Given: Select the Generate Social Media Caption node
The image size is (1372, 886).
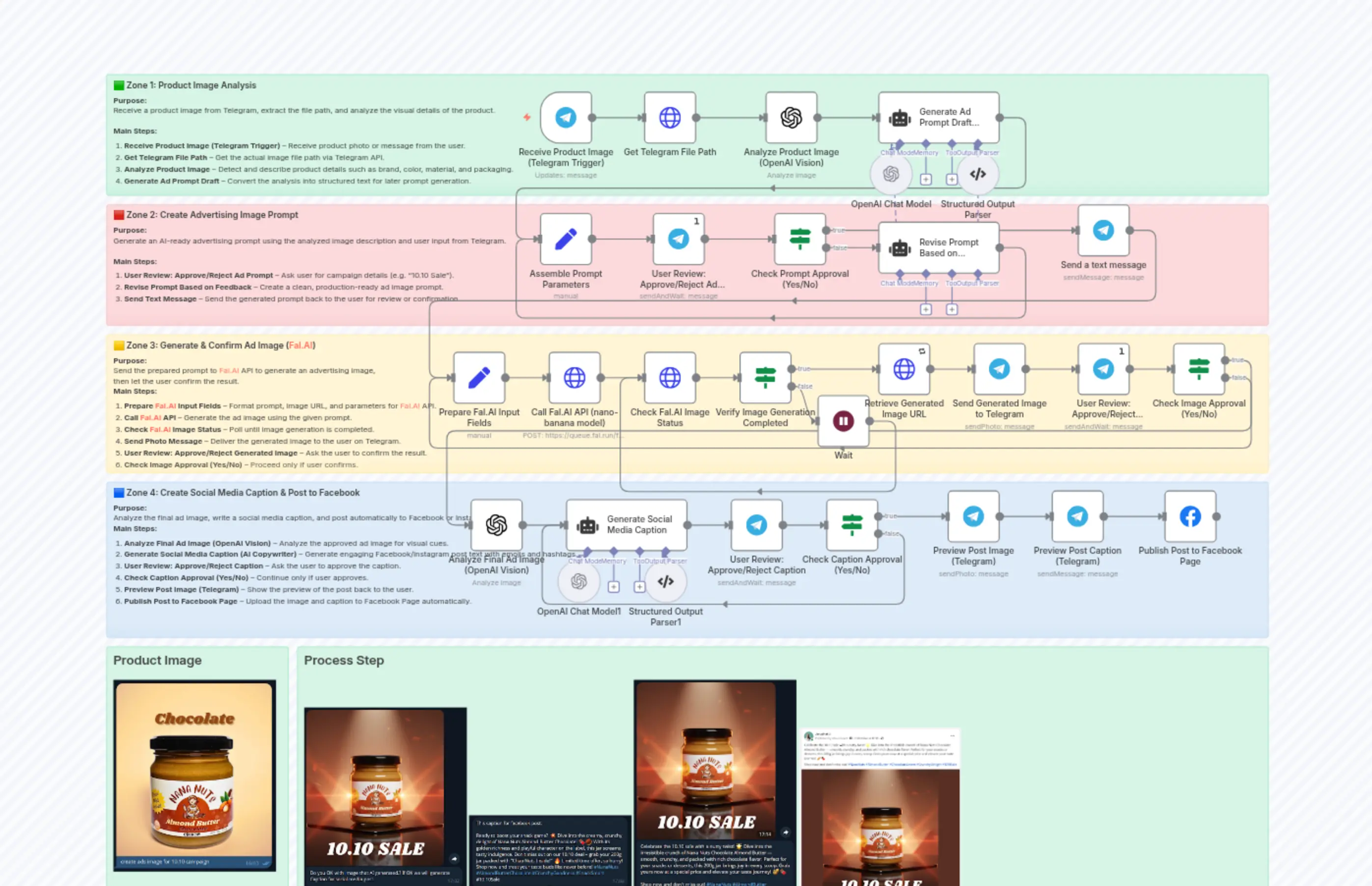Looking at the screenshot, I should pos(626,525).
